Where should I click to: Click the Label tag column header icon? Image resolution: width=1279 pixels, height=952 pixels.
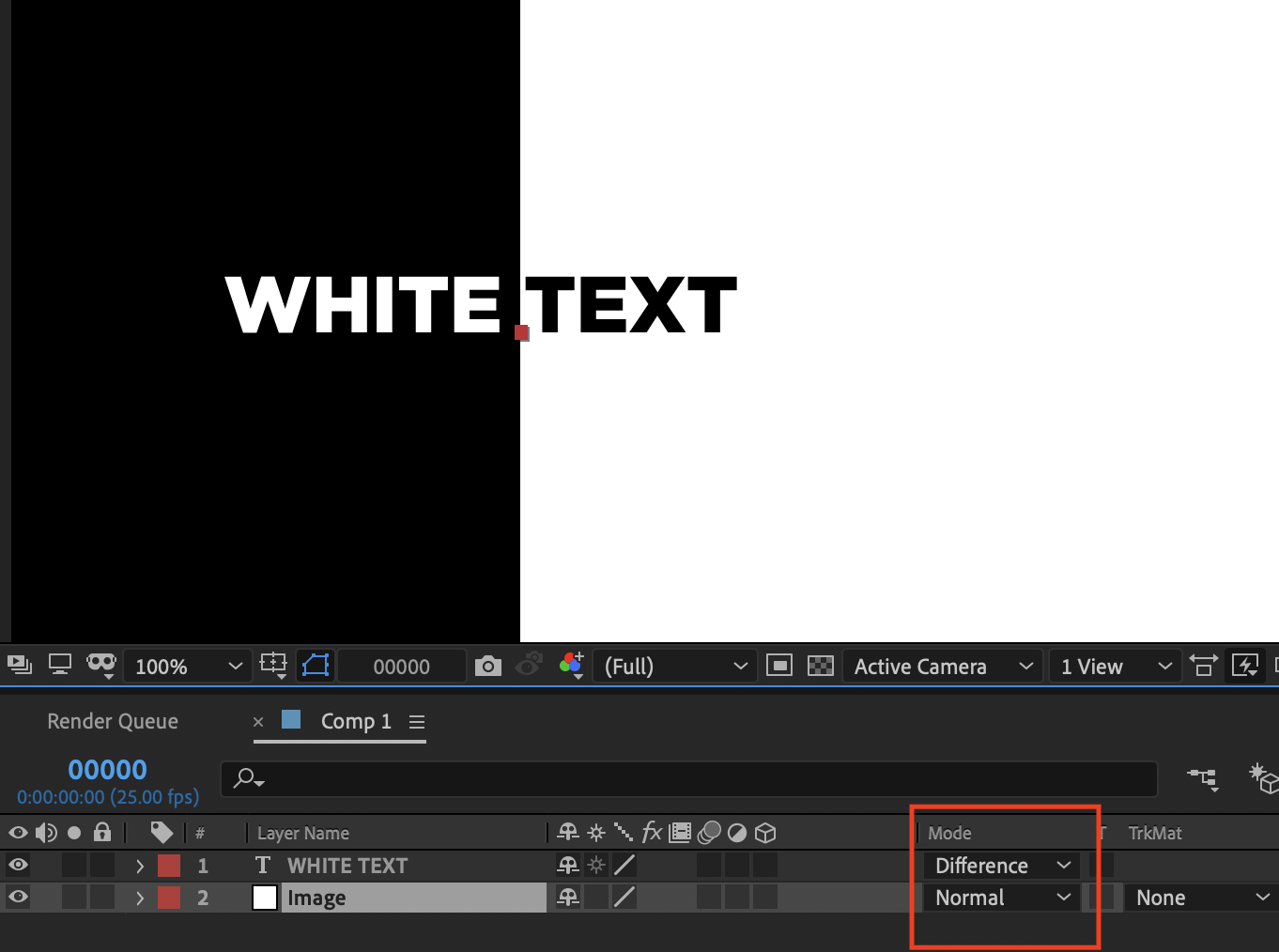[x=162, y=832]
